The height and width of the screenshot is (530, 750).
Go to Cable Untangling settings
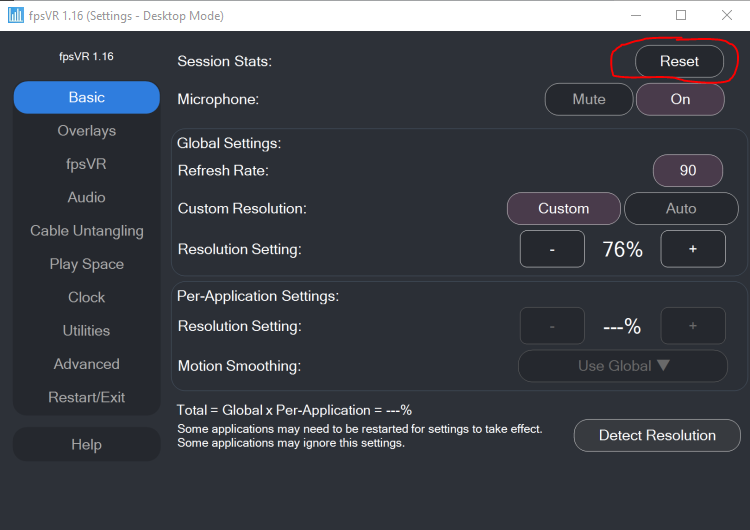(x=87, y=231)
